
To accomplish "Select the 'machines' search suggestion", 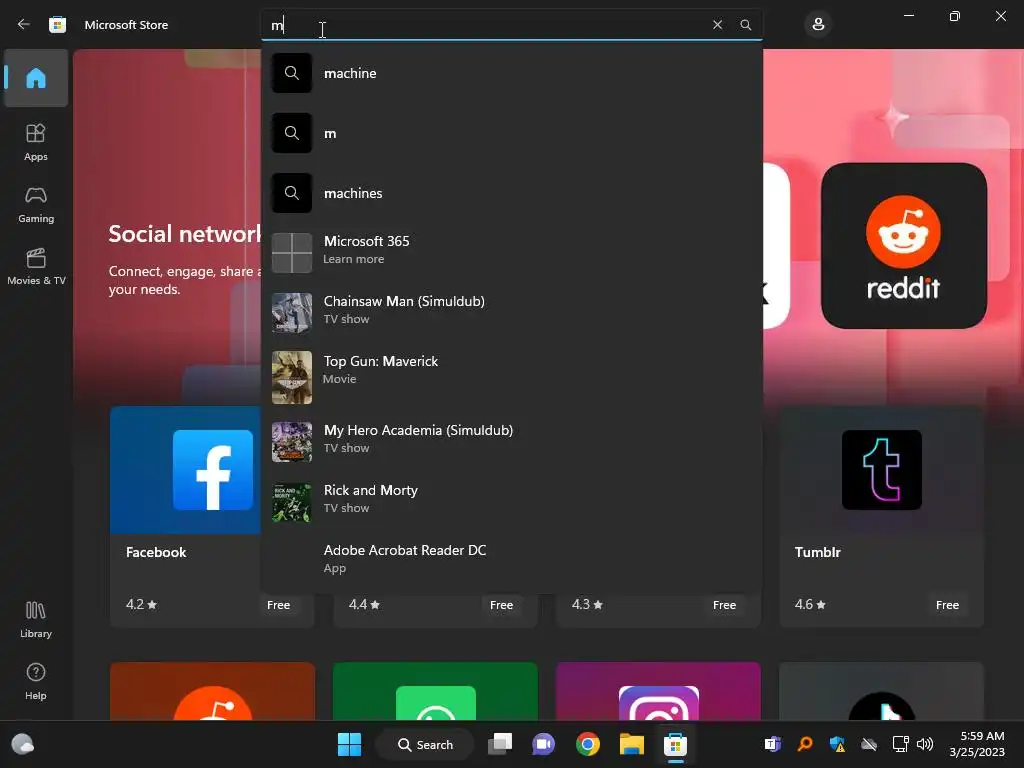I will [x=511, y=193].
